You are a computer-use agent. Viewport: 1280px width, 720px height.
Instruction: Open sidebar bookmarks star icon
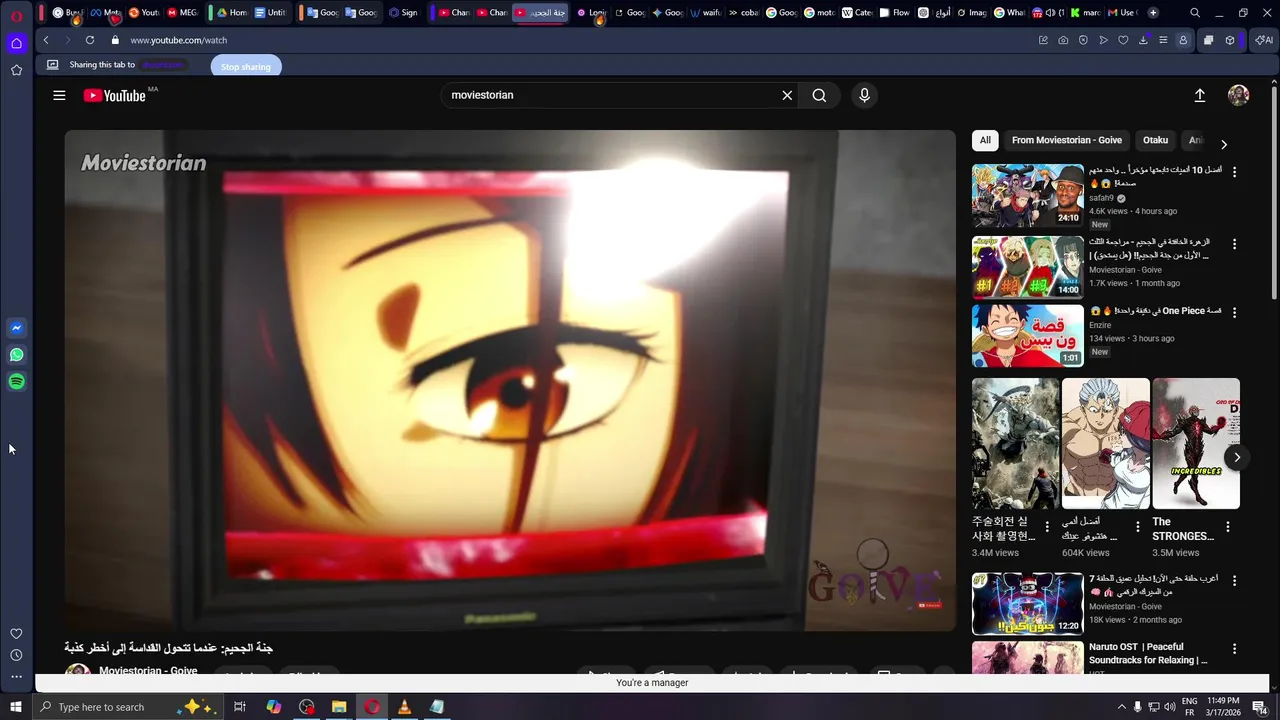pos(16,70)
